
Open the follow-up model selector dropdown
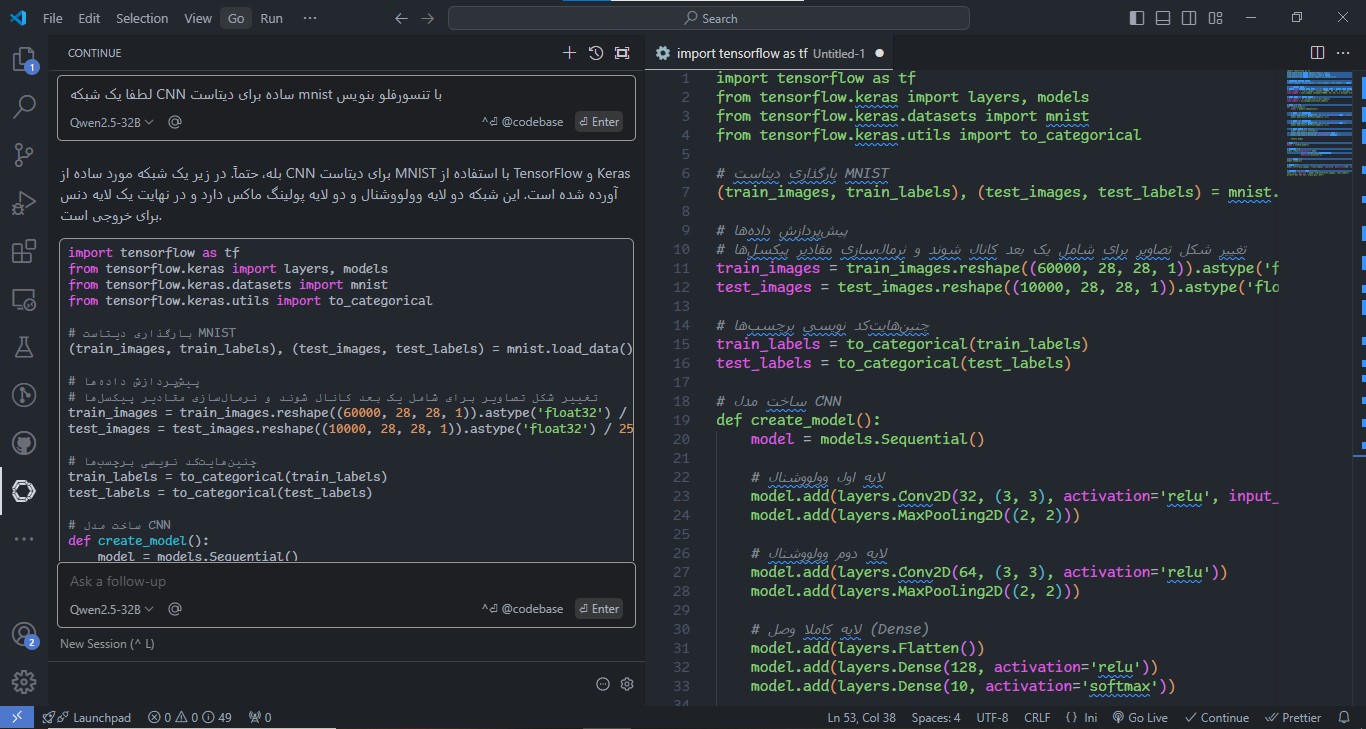tap(109, 608)
